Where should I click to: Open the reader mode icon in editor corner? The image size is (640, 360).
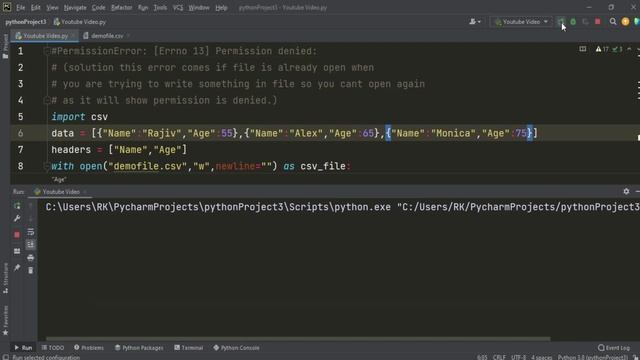(x=582, y=49)
